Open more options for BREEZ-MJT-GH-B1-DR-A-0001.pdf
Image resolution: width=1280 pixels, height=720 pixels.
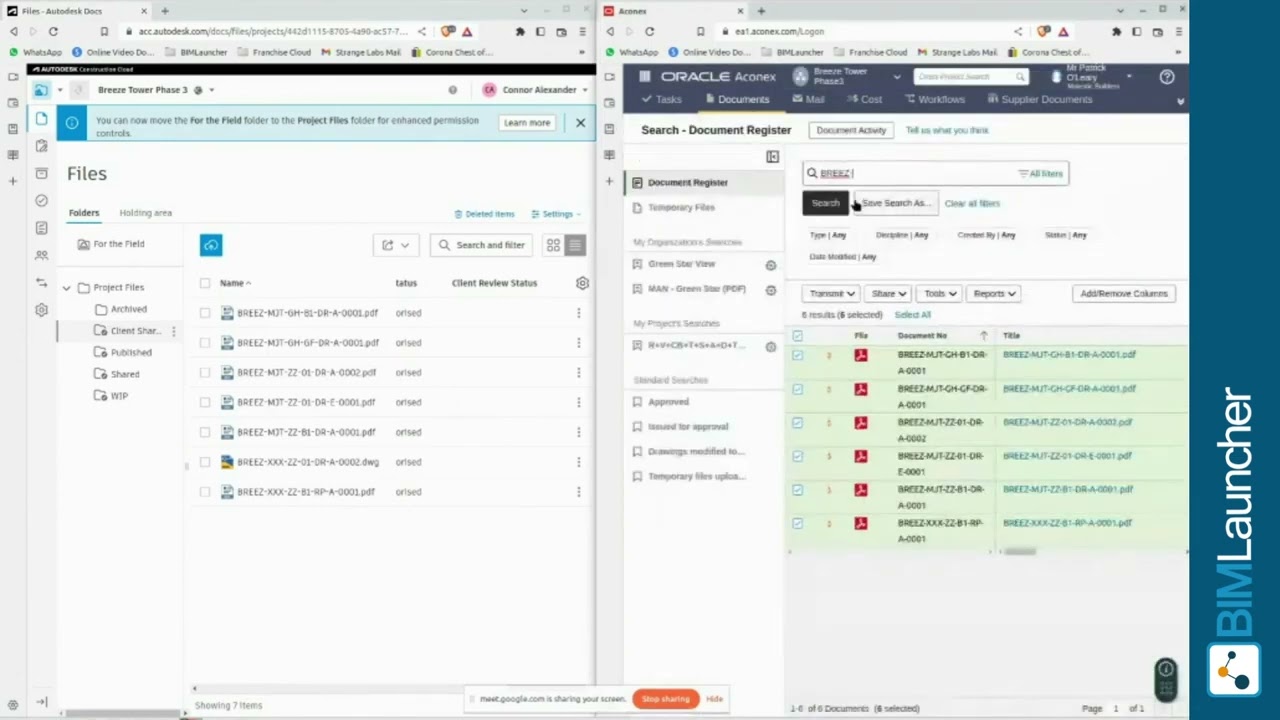[578, 313]
